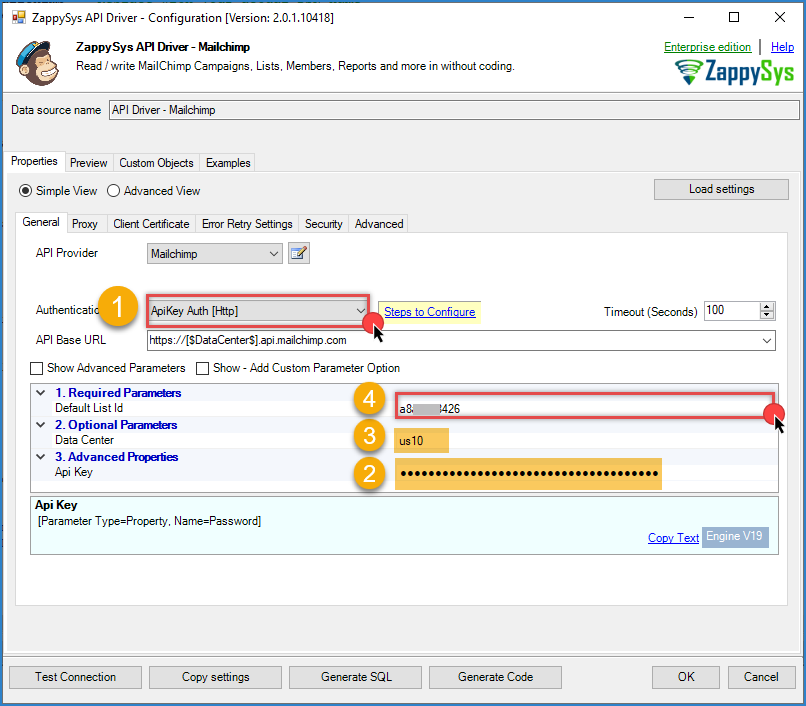Click the ZappySys logo
This screenshot has width=806, height=706.
[x=734, y=71]
